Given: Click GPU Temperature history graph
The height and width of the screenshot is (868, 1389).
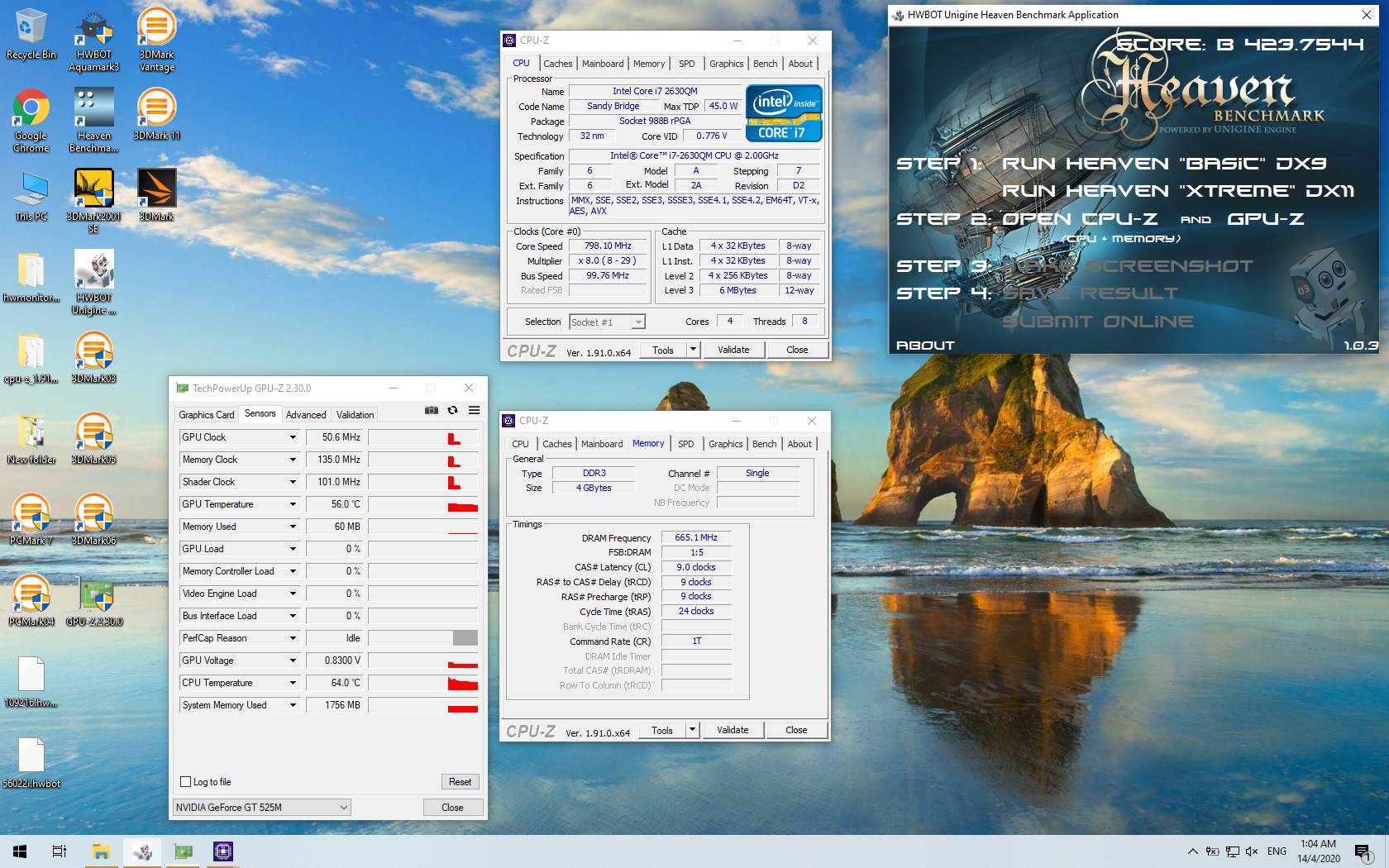Looking at the screenshot, I should (423, 504).
